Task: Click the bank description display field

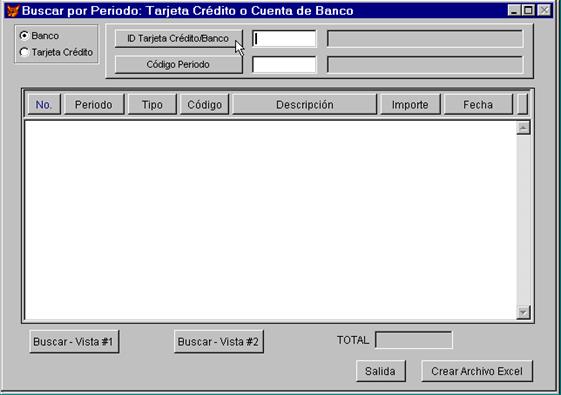Action: pyautogui.click(x=425, y=39)
